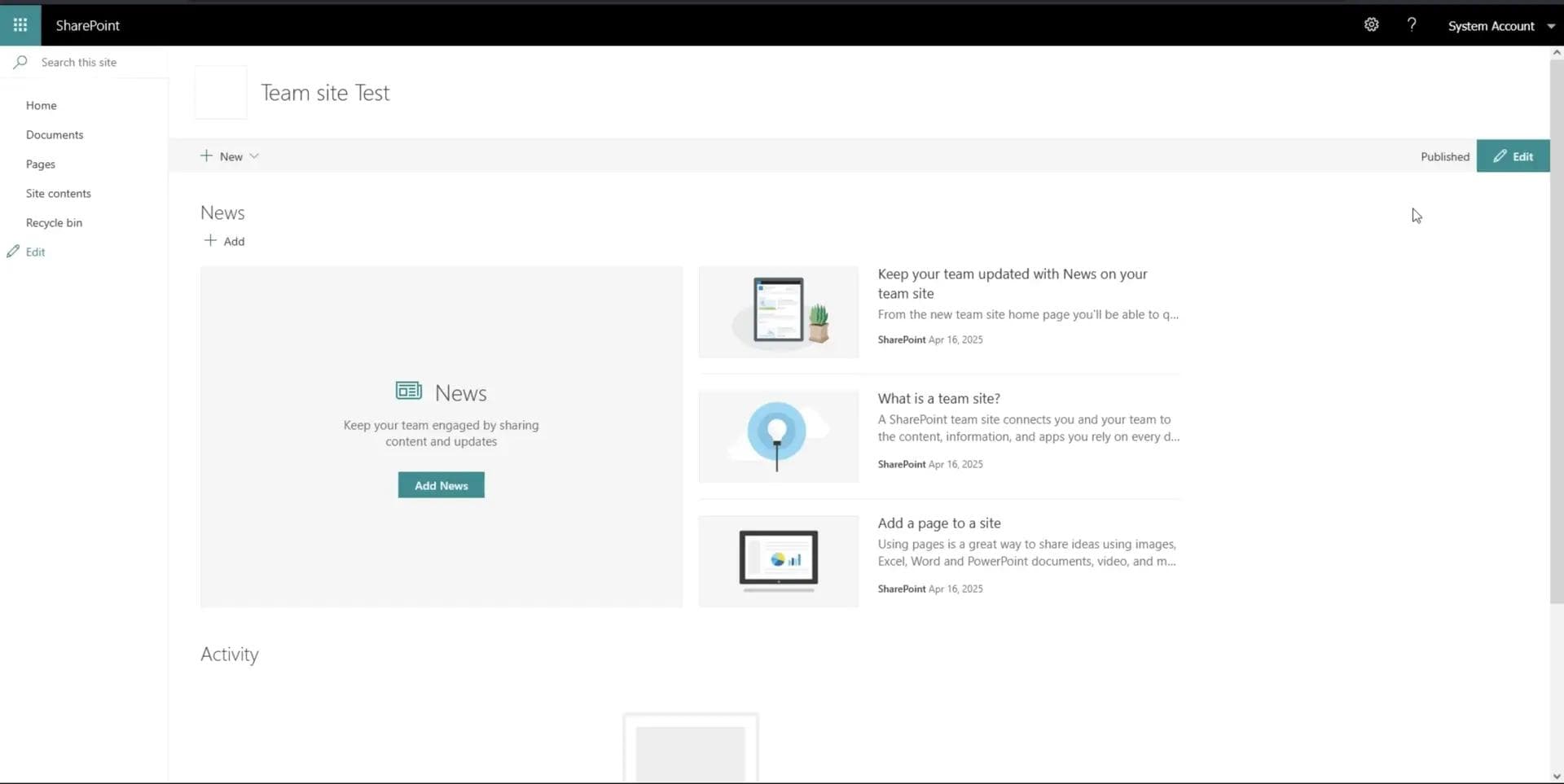Open Site contents in navigation
The height and width of the screenshot is (784, 1564).
(x=58, y=194)
